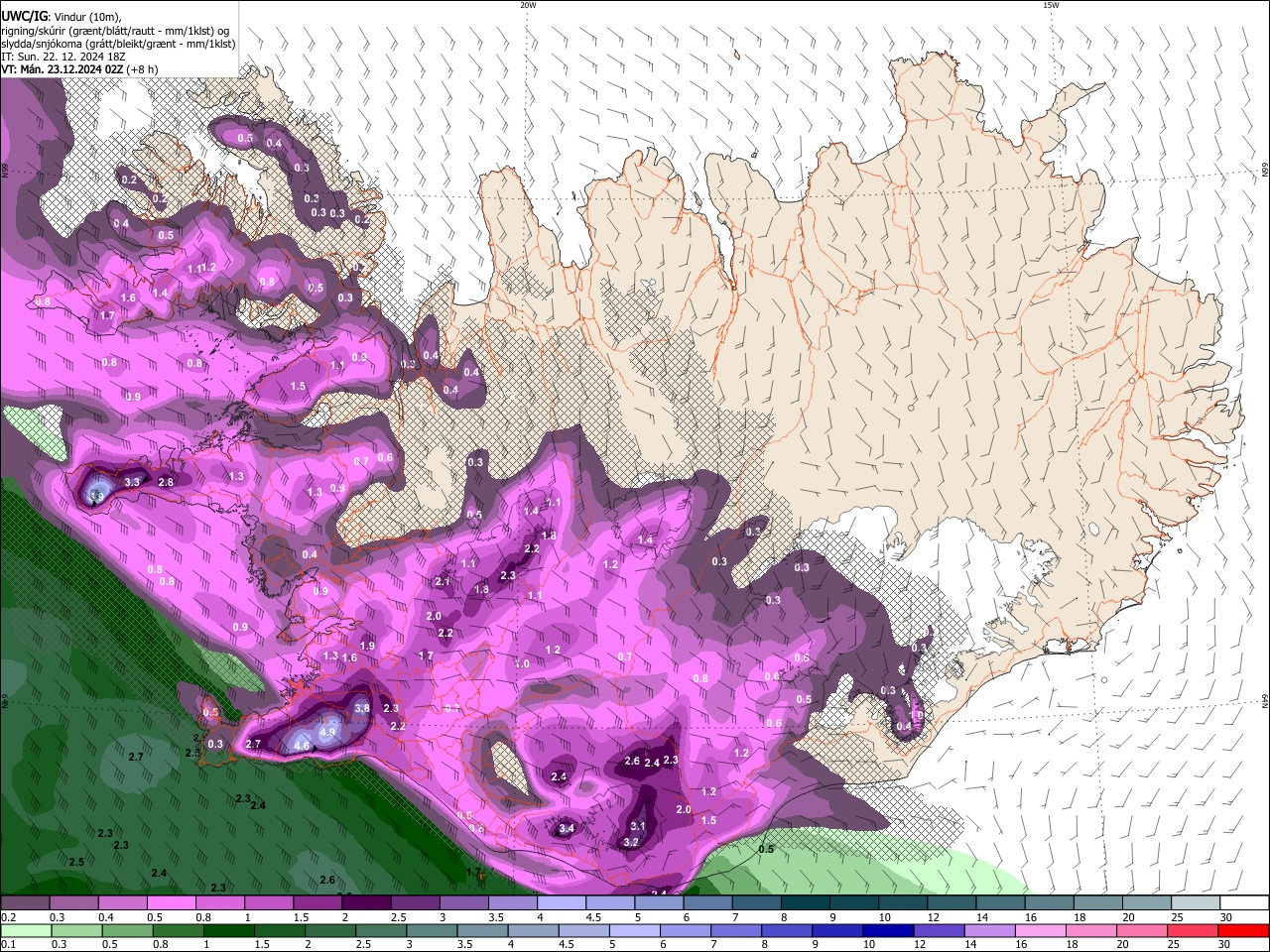Click the 'slydda/snjókoma' description line
Image resolution: width=1270 pixels, height=952 pixels.
[118, 44]
